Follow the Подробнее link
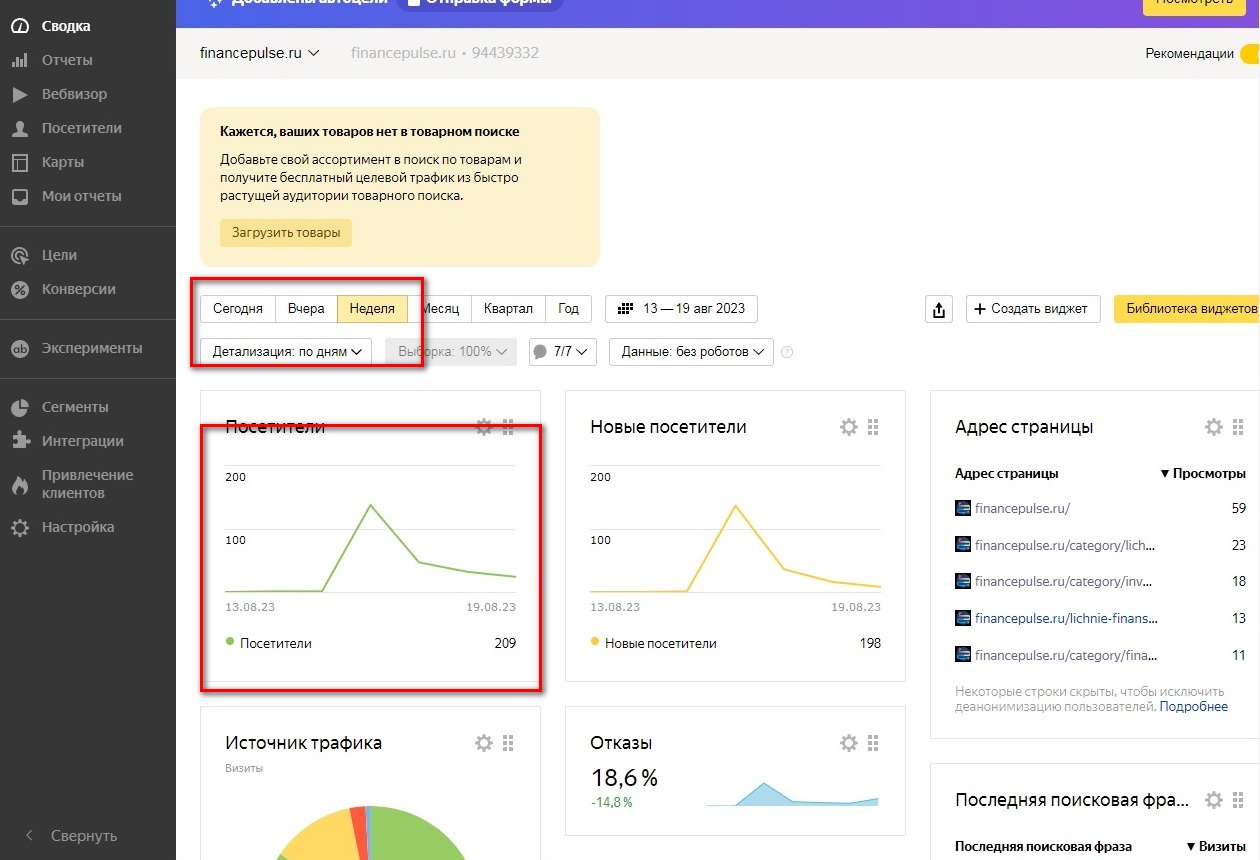The image size is (1260, 860). click(x=1193, y=707)
